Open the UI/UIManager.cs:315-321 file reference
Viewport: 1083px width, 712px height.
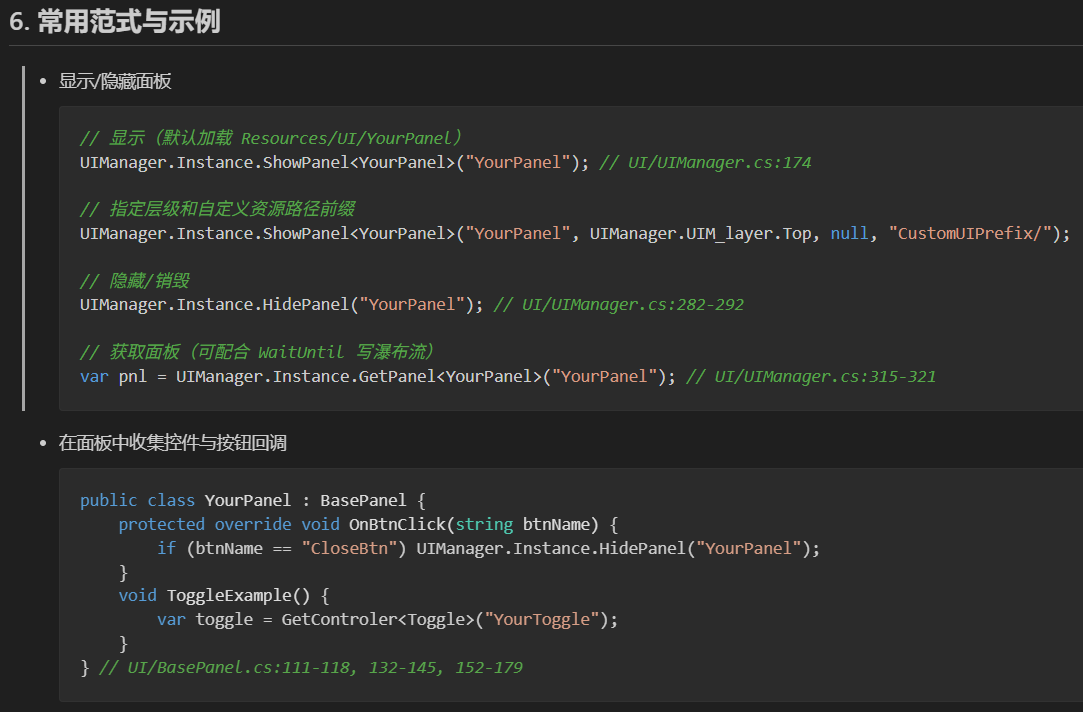click(824, 376)
